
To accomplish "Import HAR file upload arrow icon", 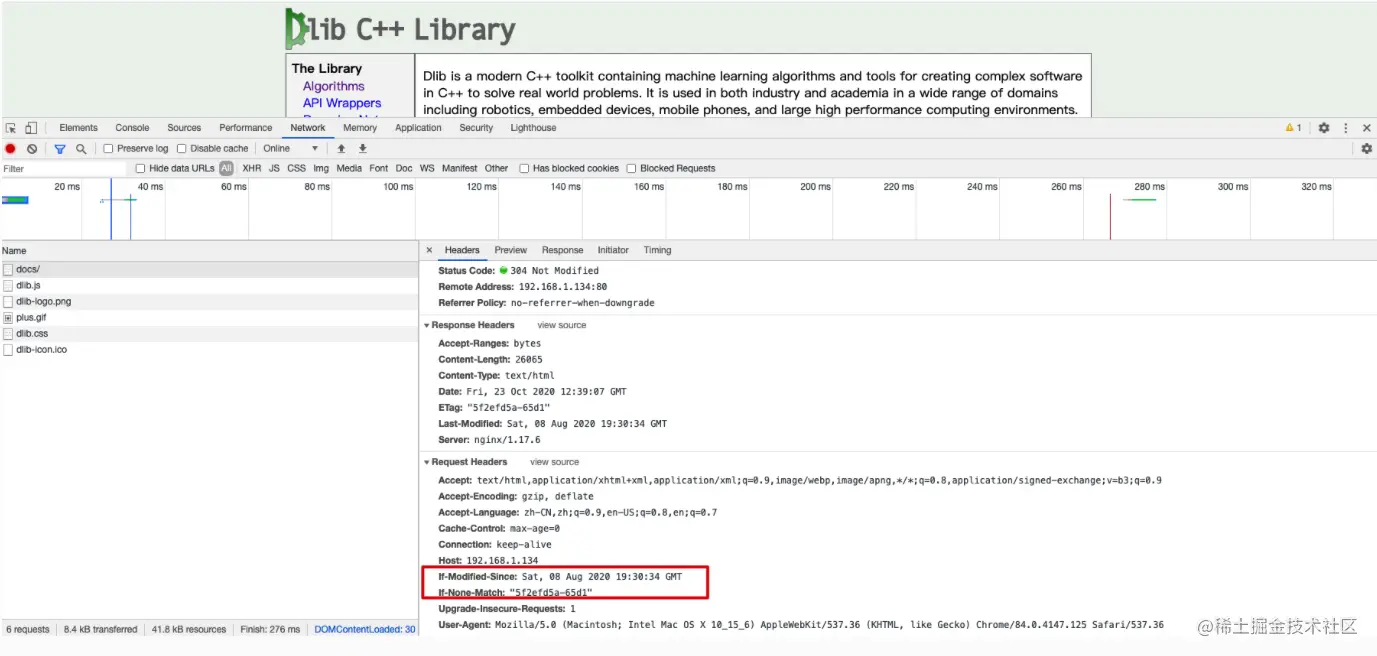I will click(341, 148).
